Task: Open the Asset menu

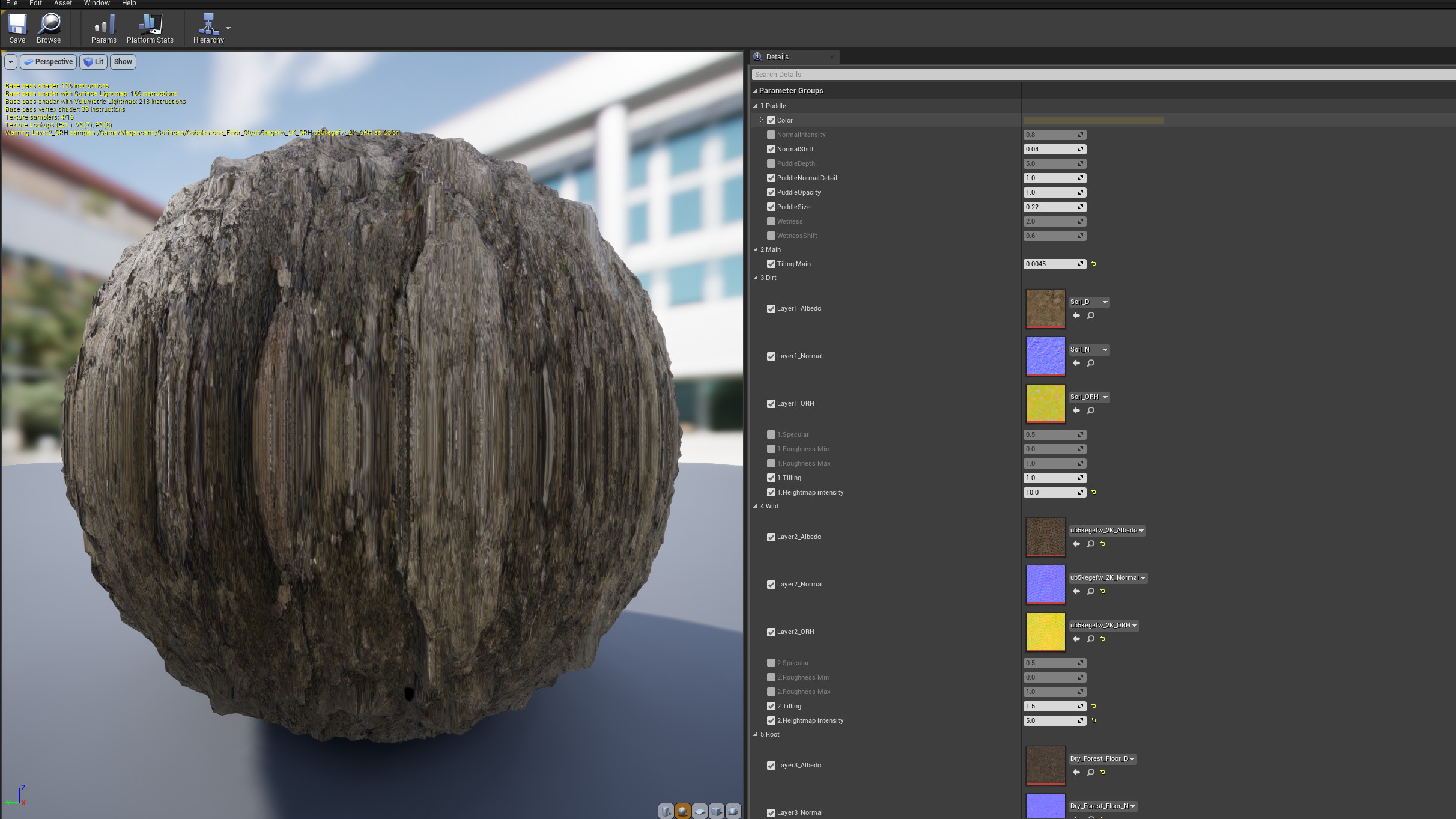Action: [63, 4]
